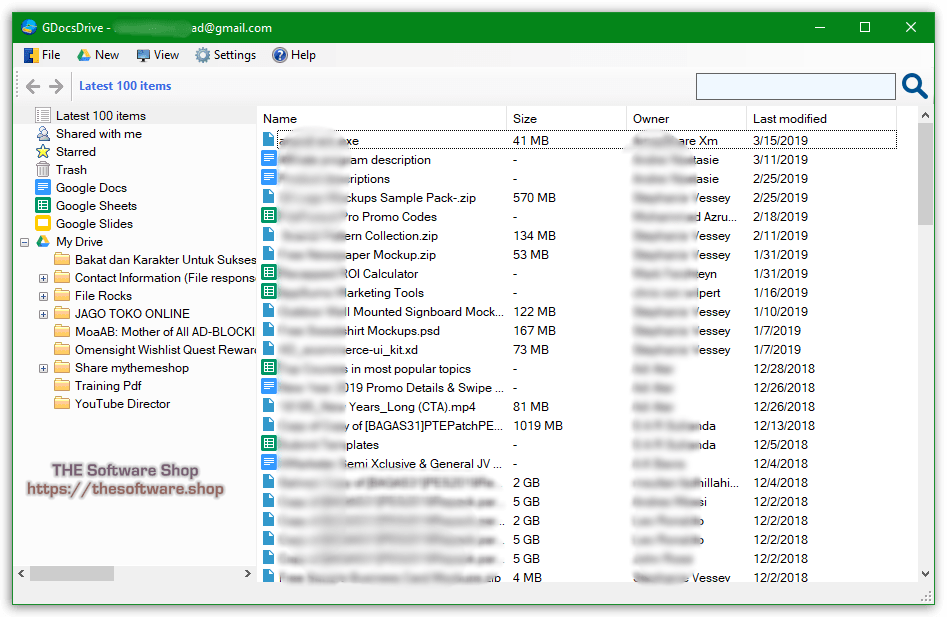This screenshot has width=947, height=617.
Task: Sort by the Name column header
Action: pos(382,118)
